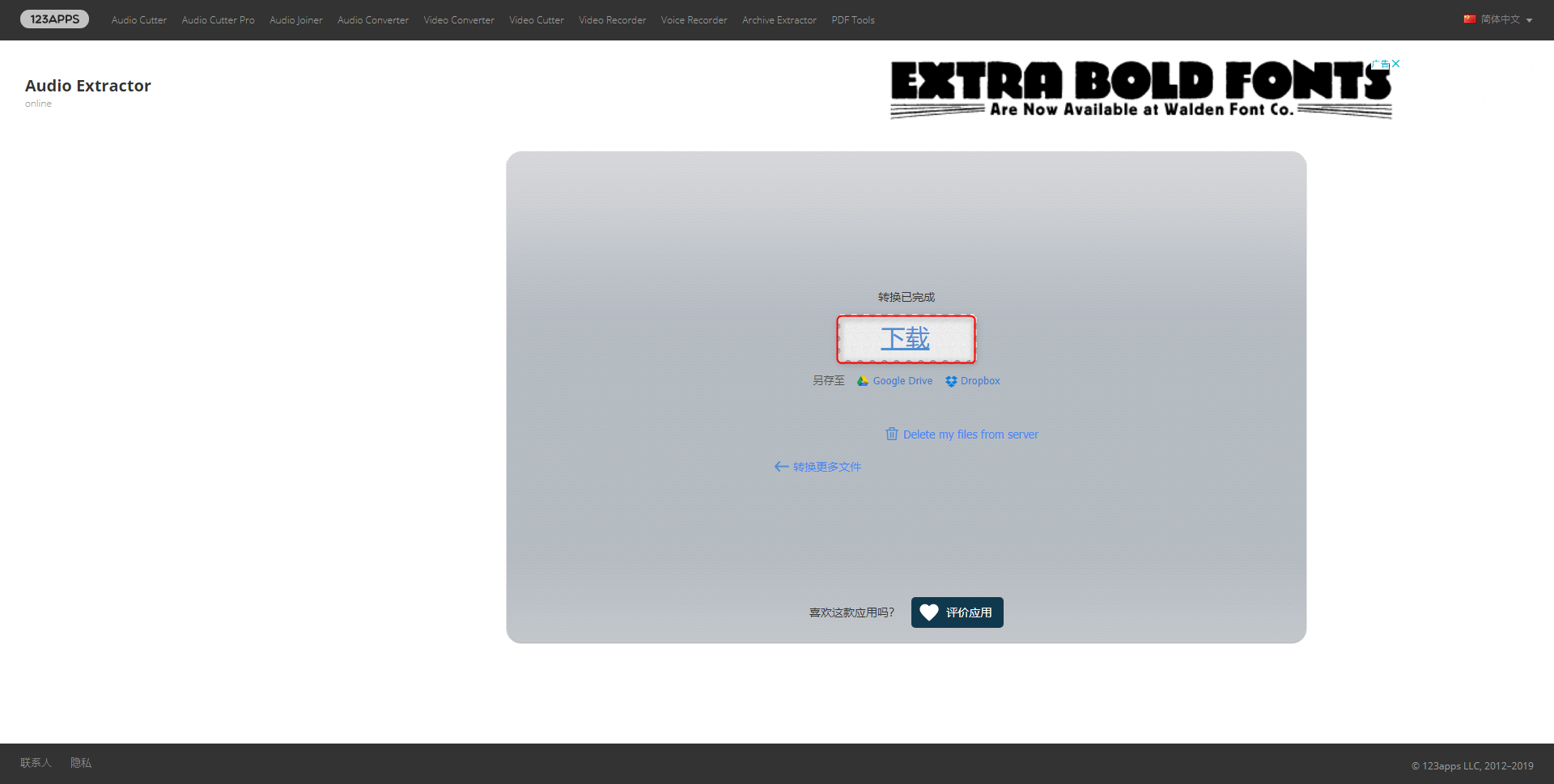Click the 转换已完成 status text
1554x784 pixels.
pos(906,297)
